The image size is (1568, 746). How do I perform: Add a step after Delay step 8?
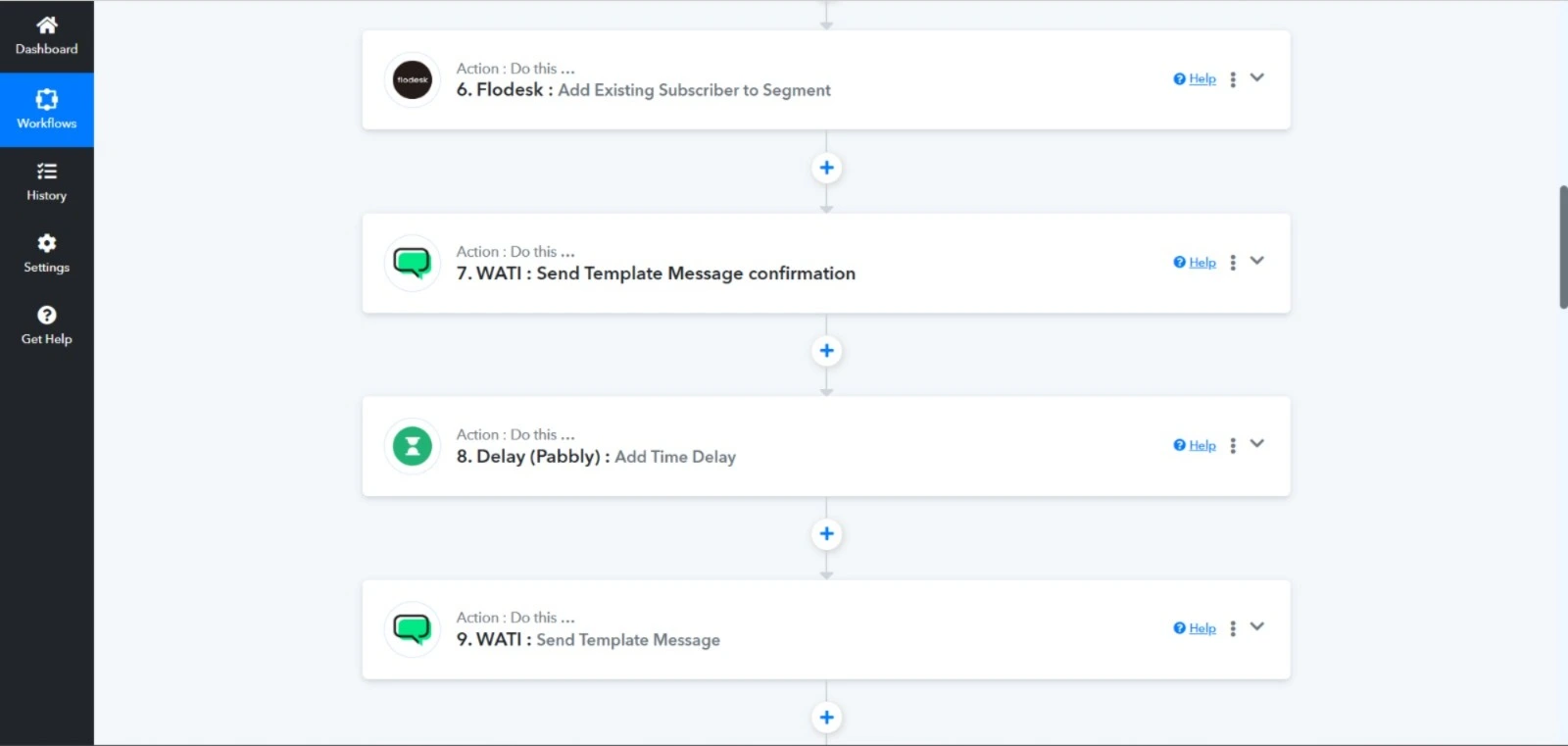point(826,534)
